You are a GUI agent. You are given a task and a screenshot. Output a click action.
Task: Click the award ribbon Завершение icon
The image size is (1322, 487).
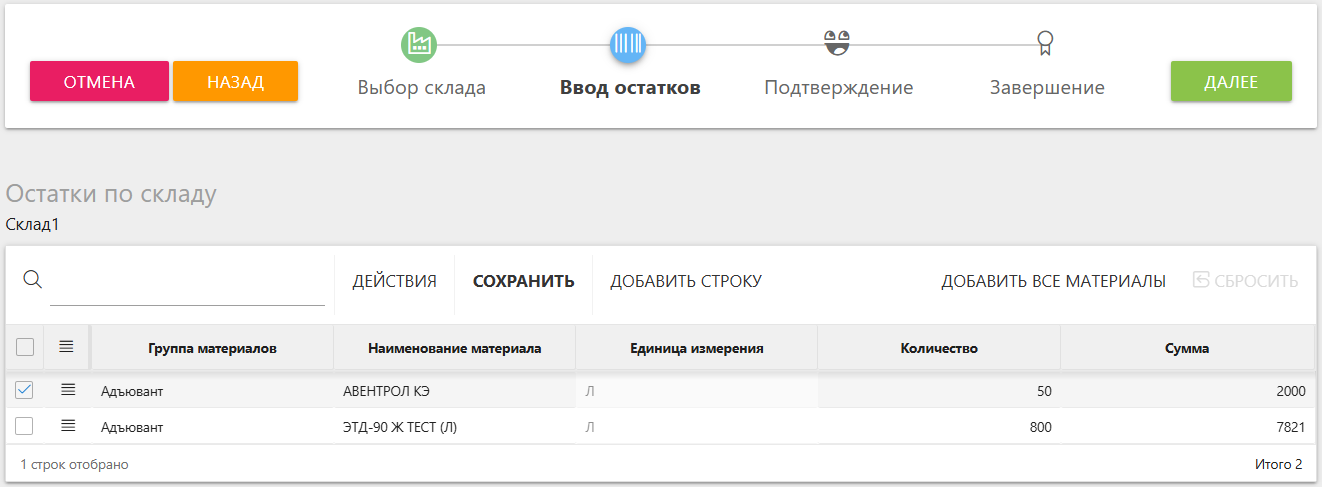[x=1046, y=43]
